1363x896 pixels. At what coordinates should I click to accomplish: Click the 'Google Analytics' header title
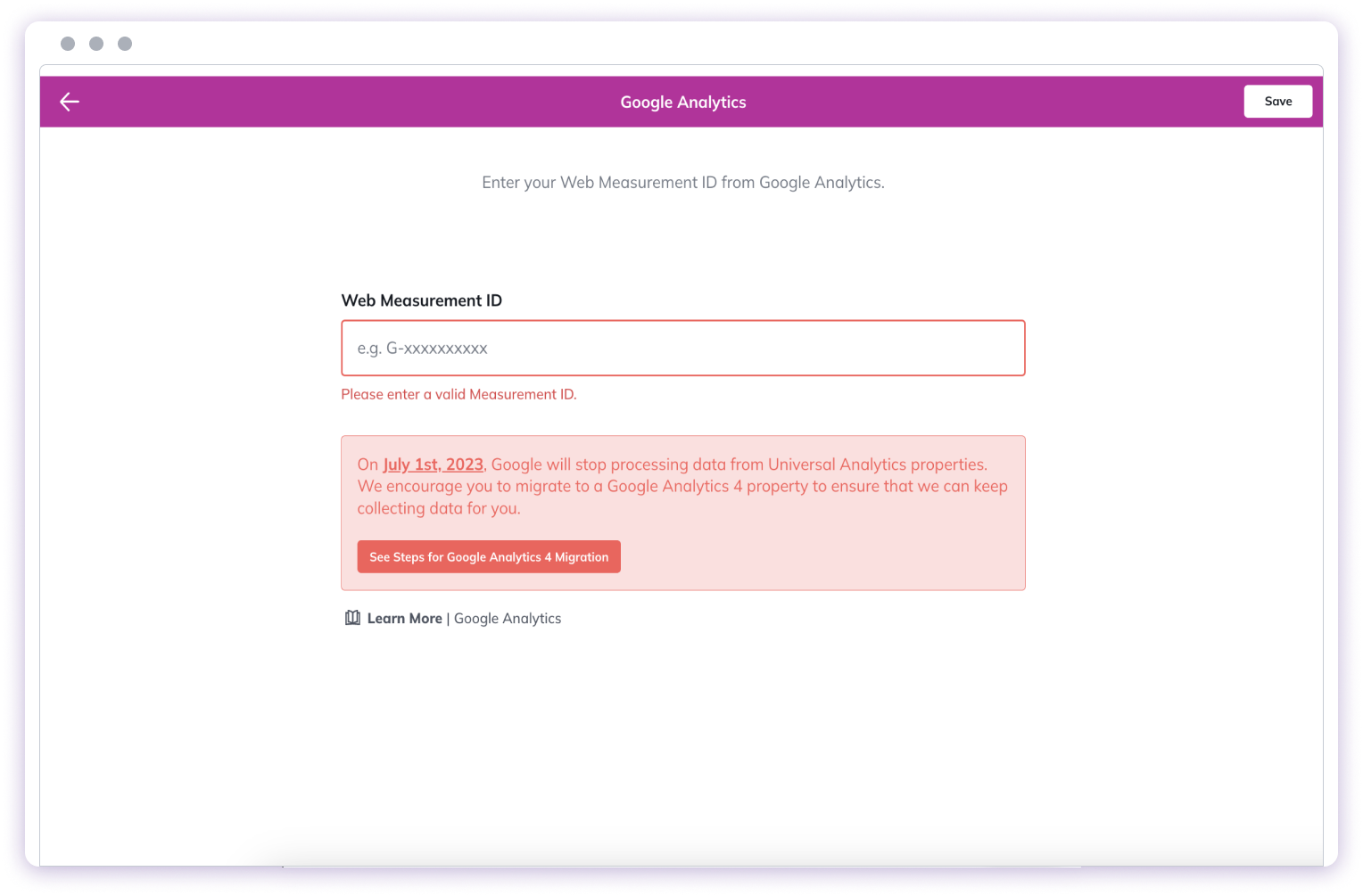coord(683,103)
